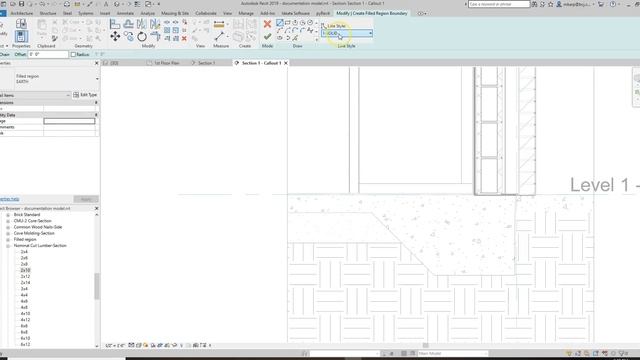Image resolution: width=640 pixels, height=360 pixels.
Task: Open the Annotate ribbon tab
Action: [125, 13]
